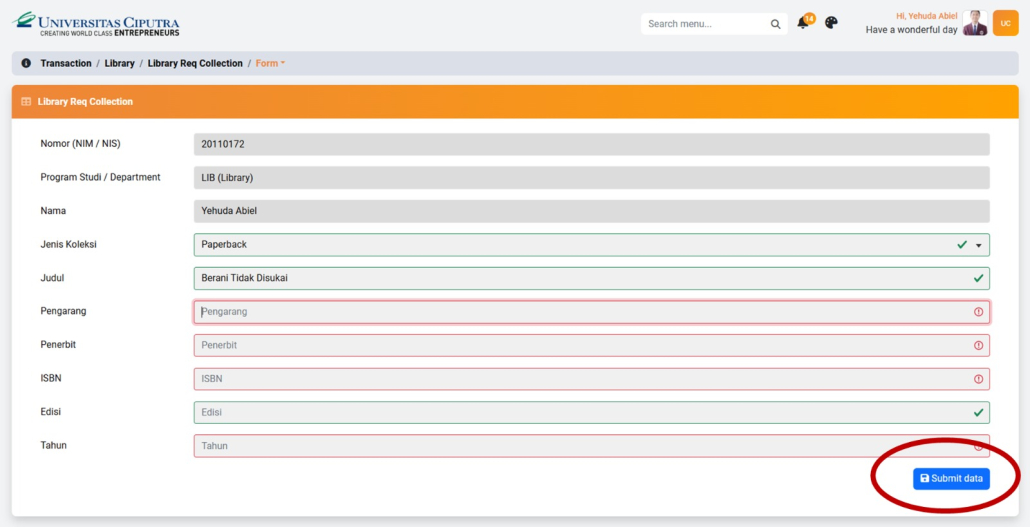Click into the Penerbit text field
Screen dimensions: 1030x527
point(580,345)
